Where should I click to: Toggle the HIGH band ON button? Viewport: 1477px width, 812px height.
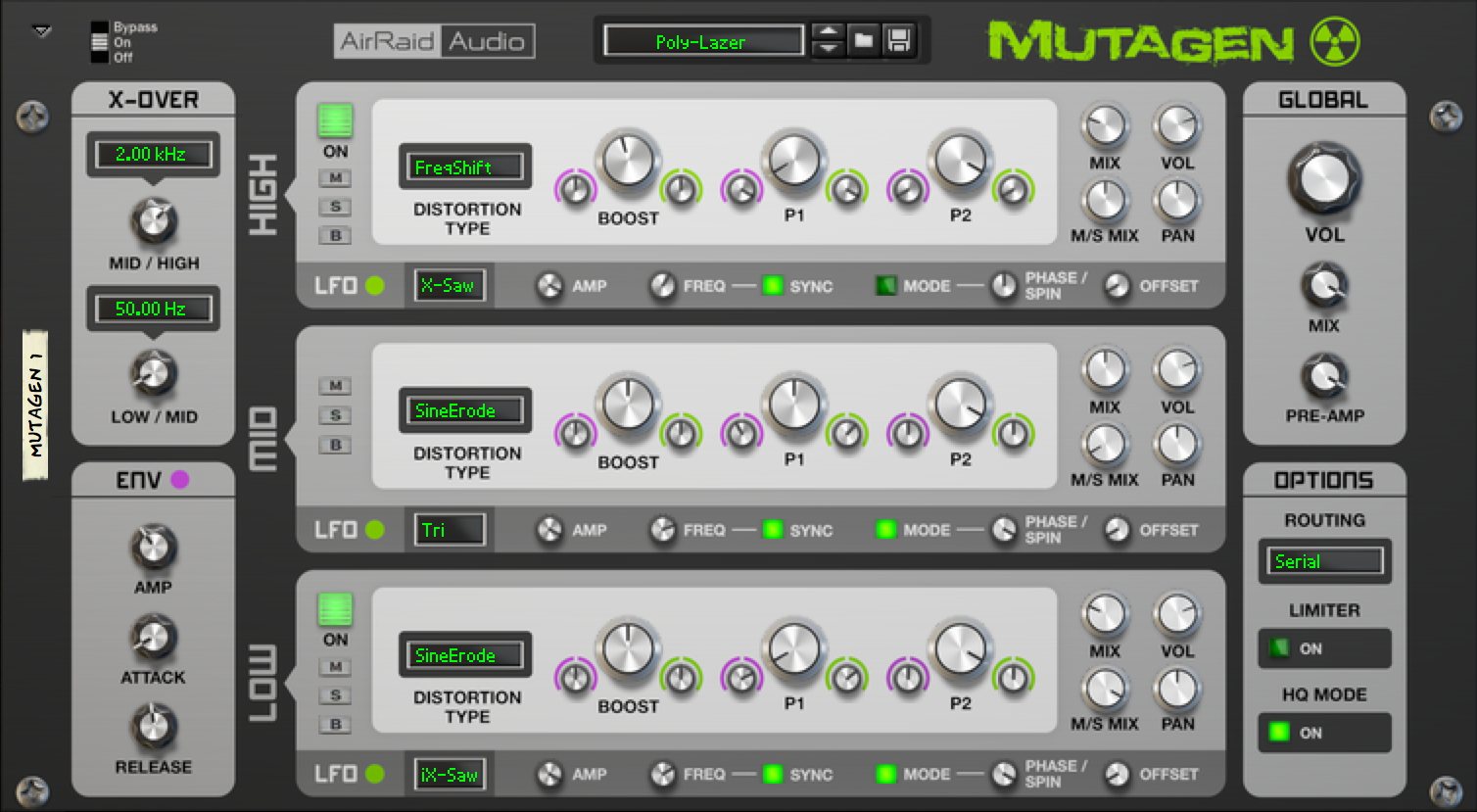pos(335,121)
